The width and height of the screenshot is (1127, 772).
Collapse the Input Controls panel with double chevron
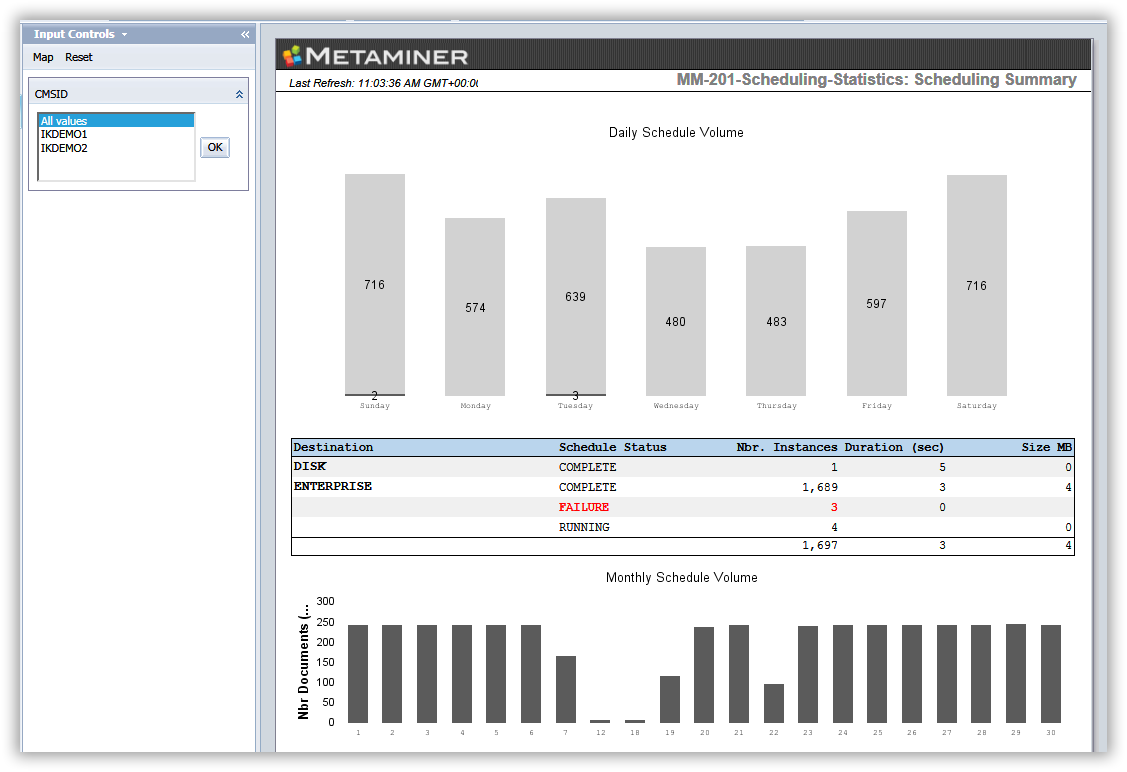tap(245, 35)
